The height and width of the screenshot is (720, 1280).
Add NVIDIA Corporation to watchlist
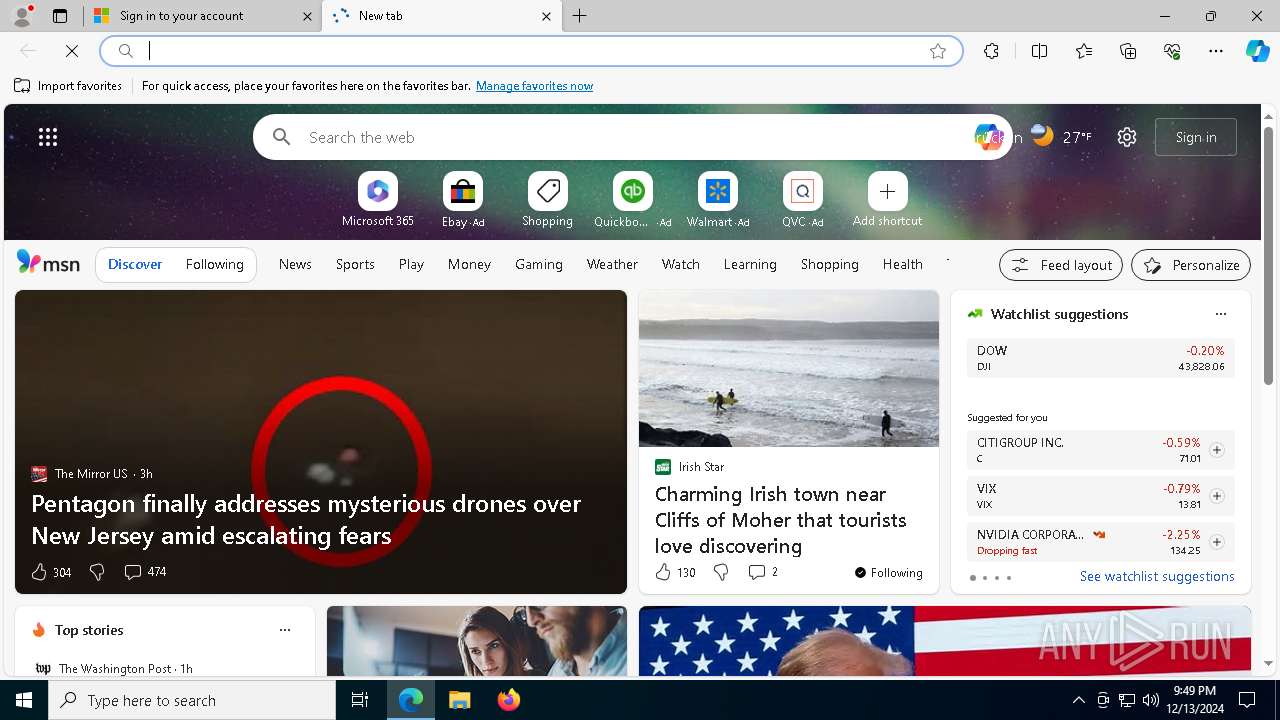[1216, 542]
